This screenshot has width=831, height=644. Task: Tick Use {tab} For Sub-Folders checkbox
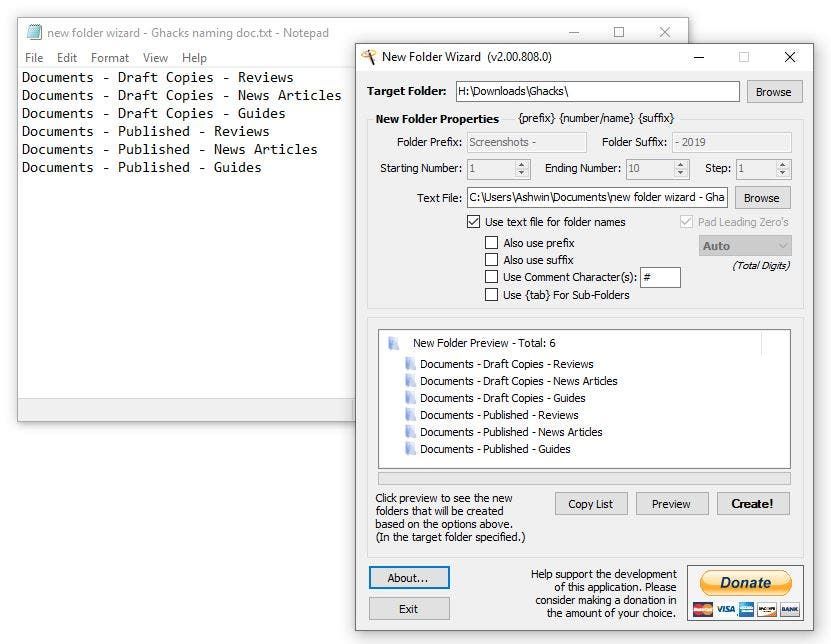(x=491, y=295)
